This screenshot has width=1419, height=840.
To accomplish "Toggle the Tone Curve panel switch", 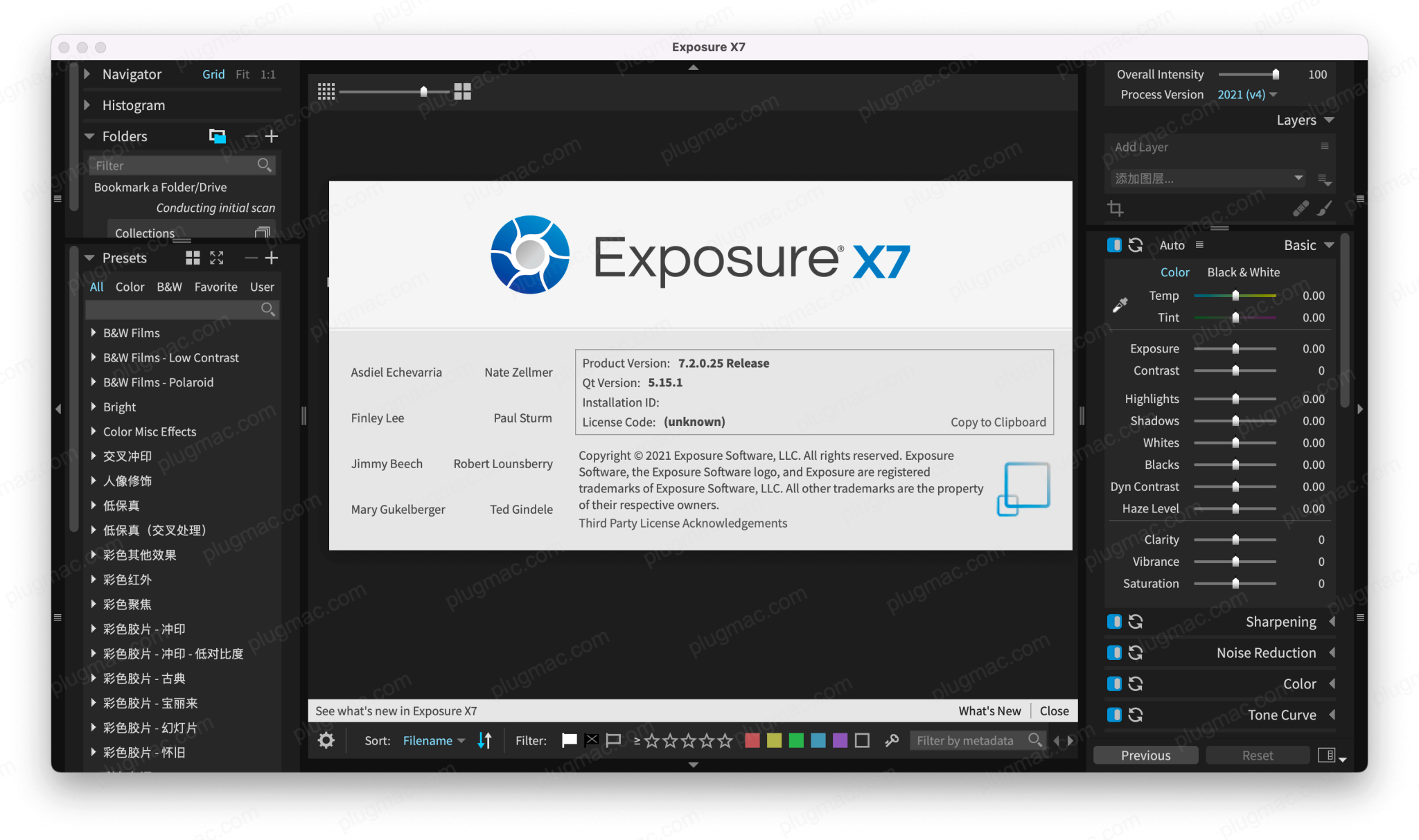I will [1114, 715].
